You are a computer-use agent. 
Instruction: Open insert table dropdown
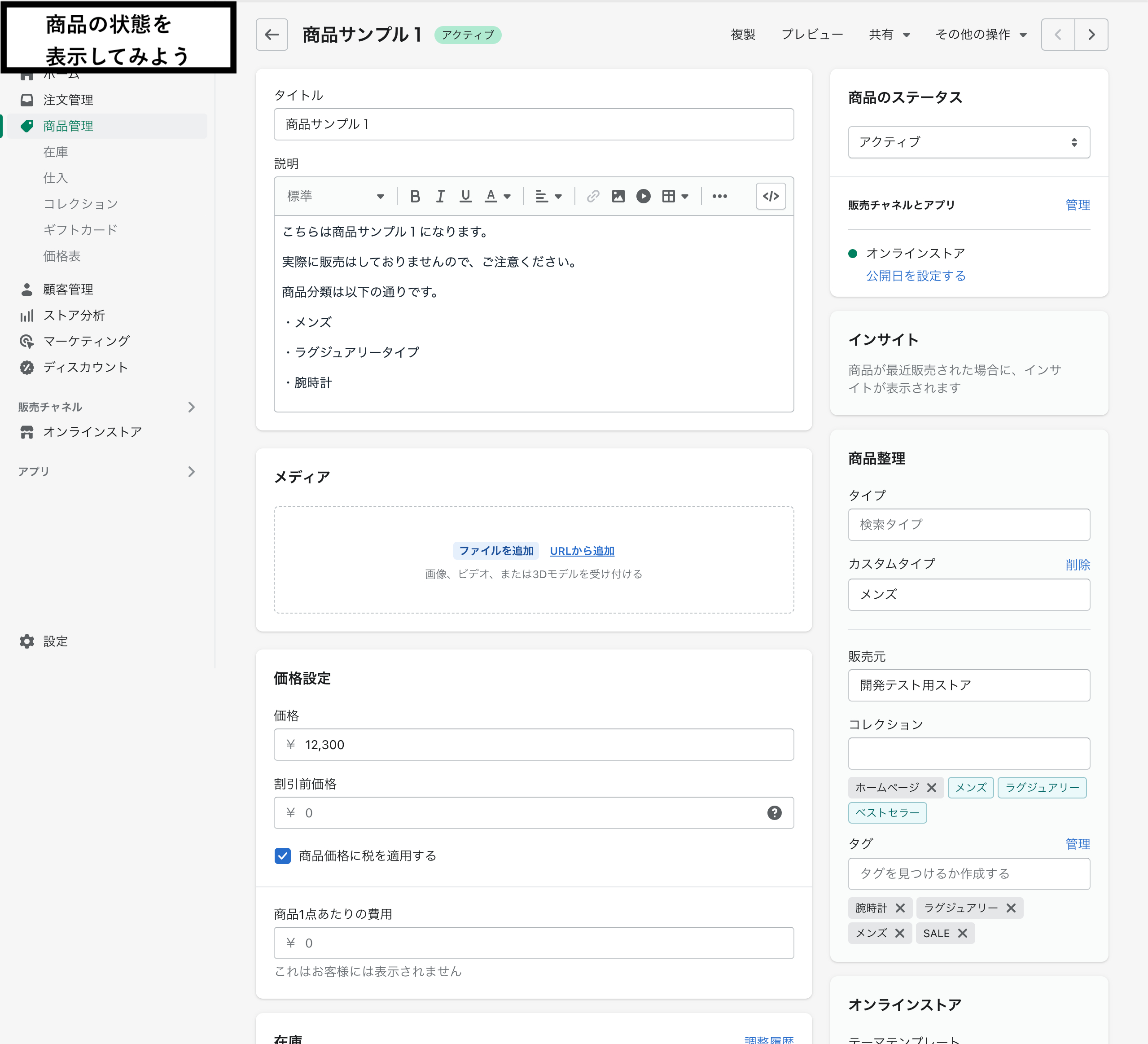point(675,197)
